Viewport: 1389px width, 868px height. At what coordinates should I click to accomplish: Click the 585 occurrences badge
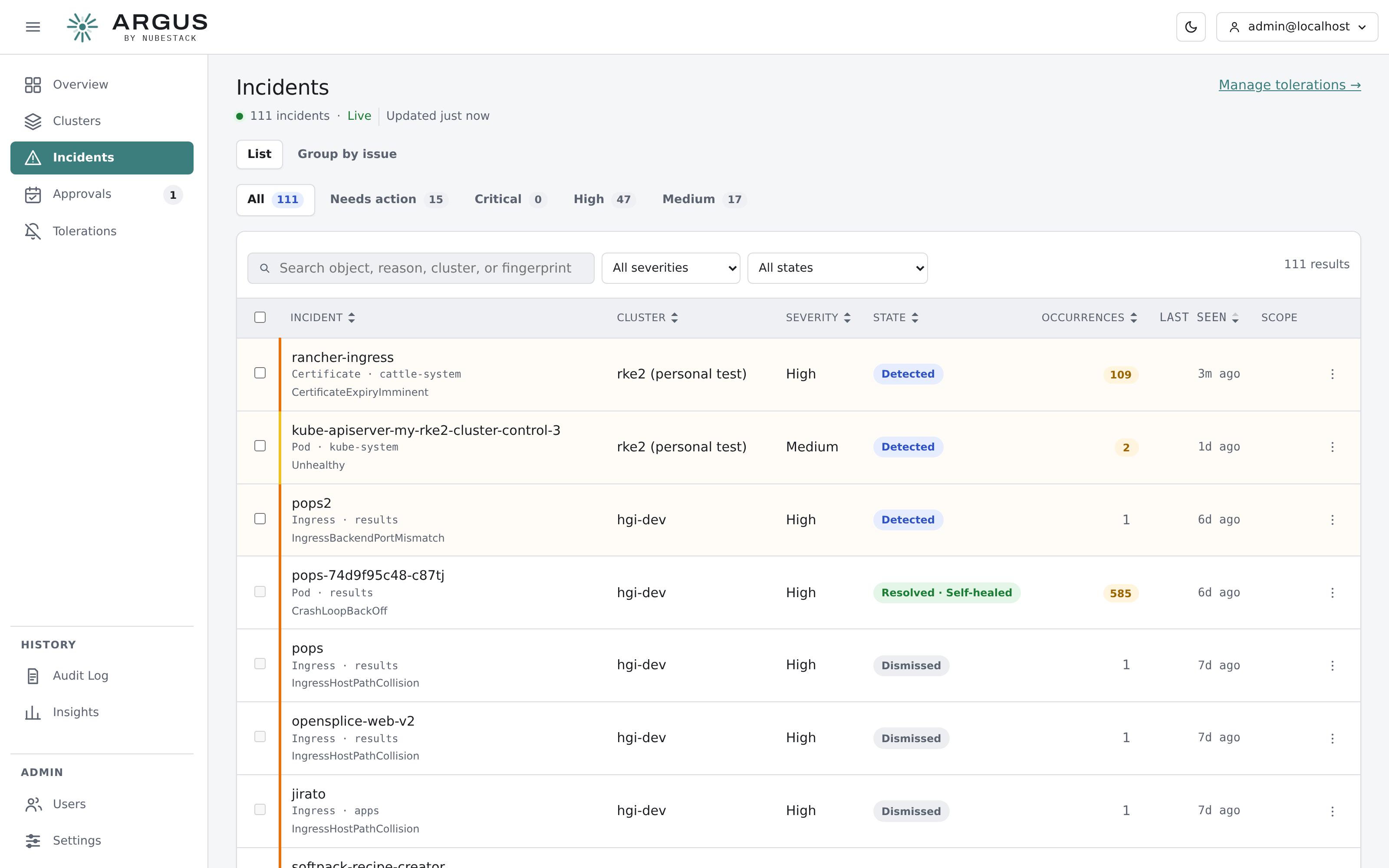1120,594
